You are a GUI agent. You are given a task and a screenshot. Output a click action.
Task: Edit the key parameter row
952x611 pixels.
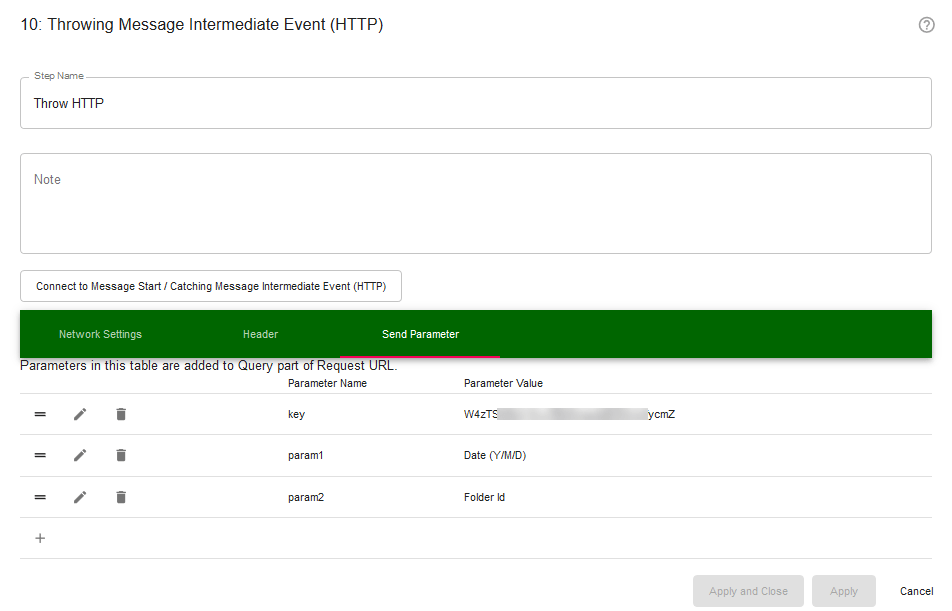point(80,413)
